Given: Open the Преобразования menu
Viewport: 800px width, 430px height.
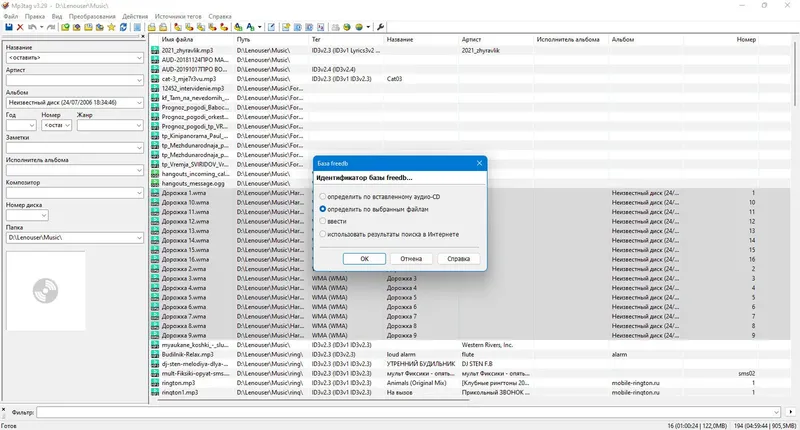Looking at the screenshot, I should click(92, 16).
